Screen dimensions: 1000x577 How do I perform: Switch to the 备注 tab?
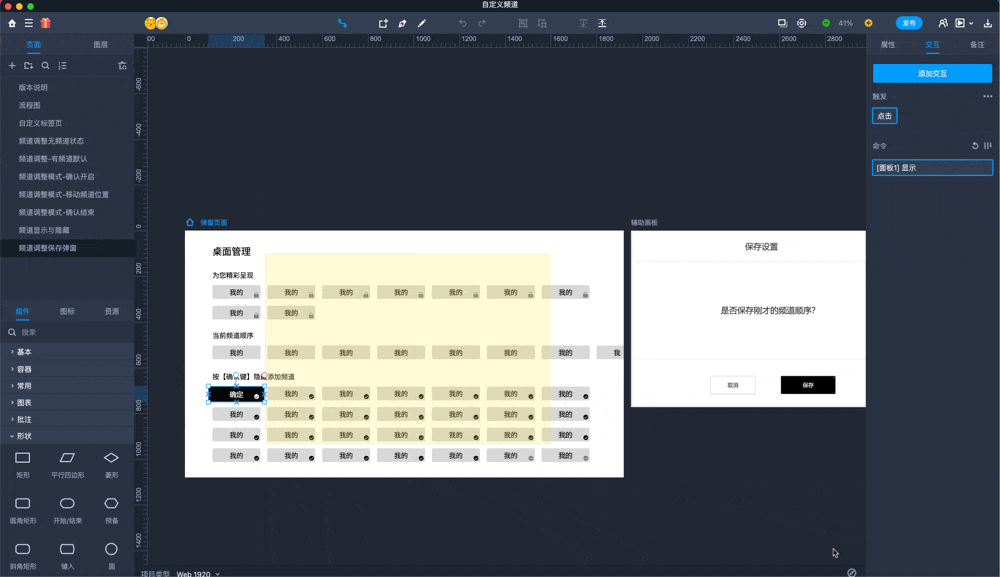[x=977, y=45]
